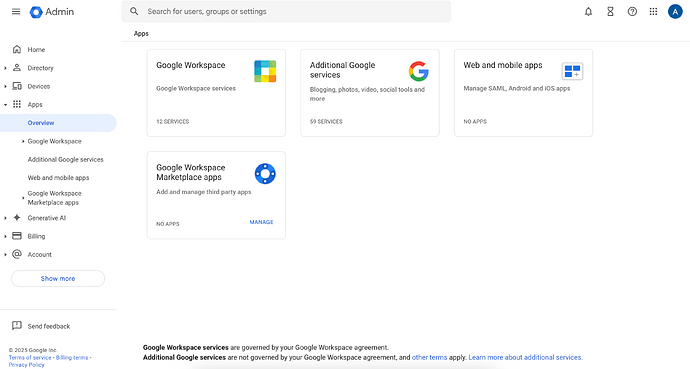
Task: Open the Google Workspace card
Action: click(216, 93)
